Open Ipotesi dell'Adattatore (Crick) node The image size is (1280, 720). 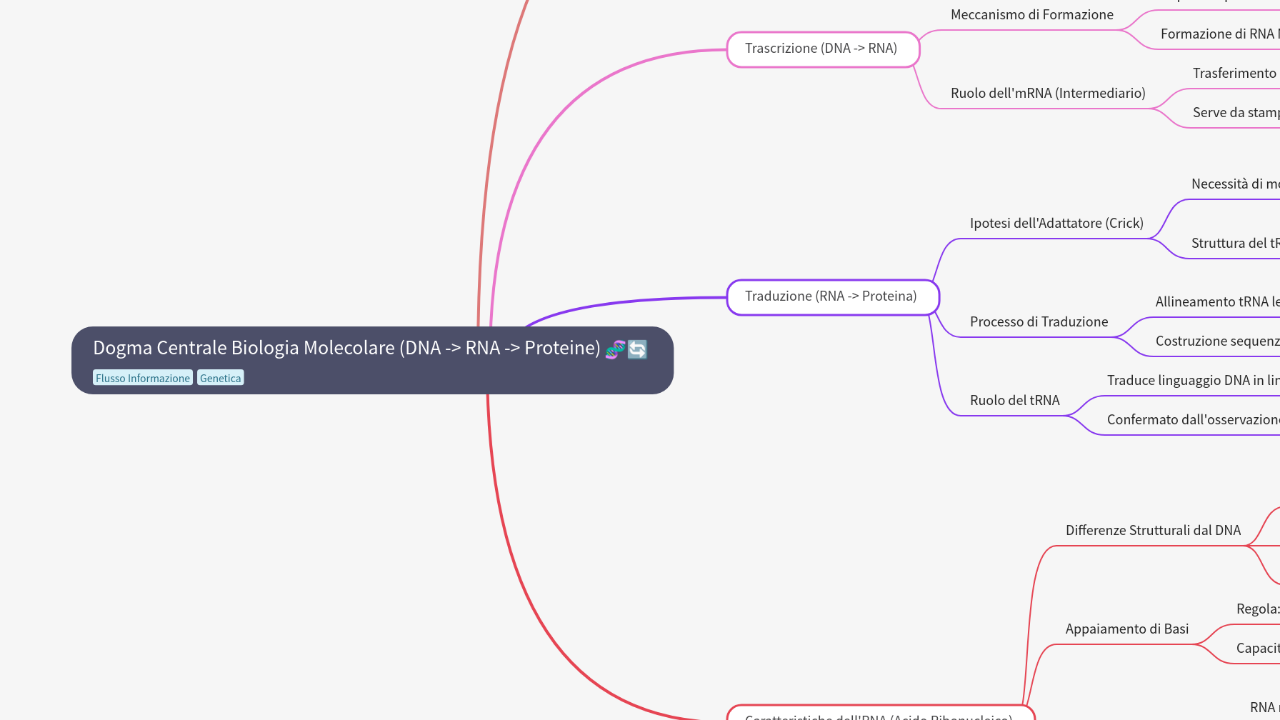(x=1056, y=223)
